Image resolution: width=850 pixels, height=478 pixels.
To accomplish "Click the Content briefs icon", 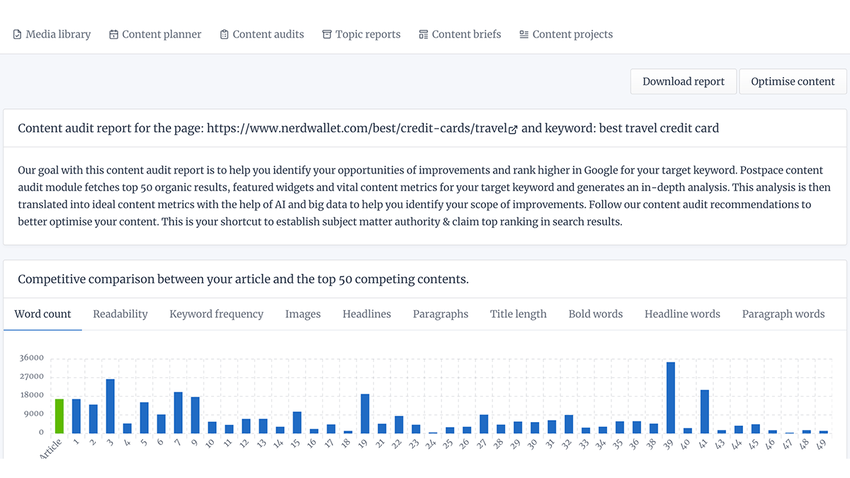I will pyautogui.click(x=423, y=35).
